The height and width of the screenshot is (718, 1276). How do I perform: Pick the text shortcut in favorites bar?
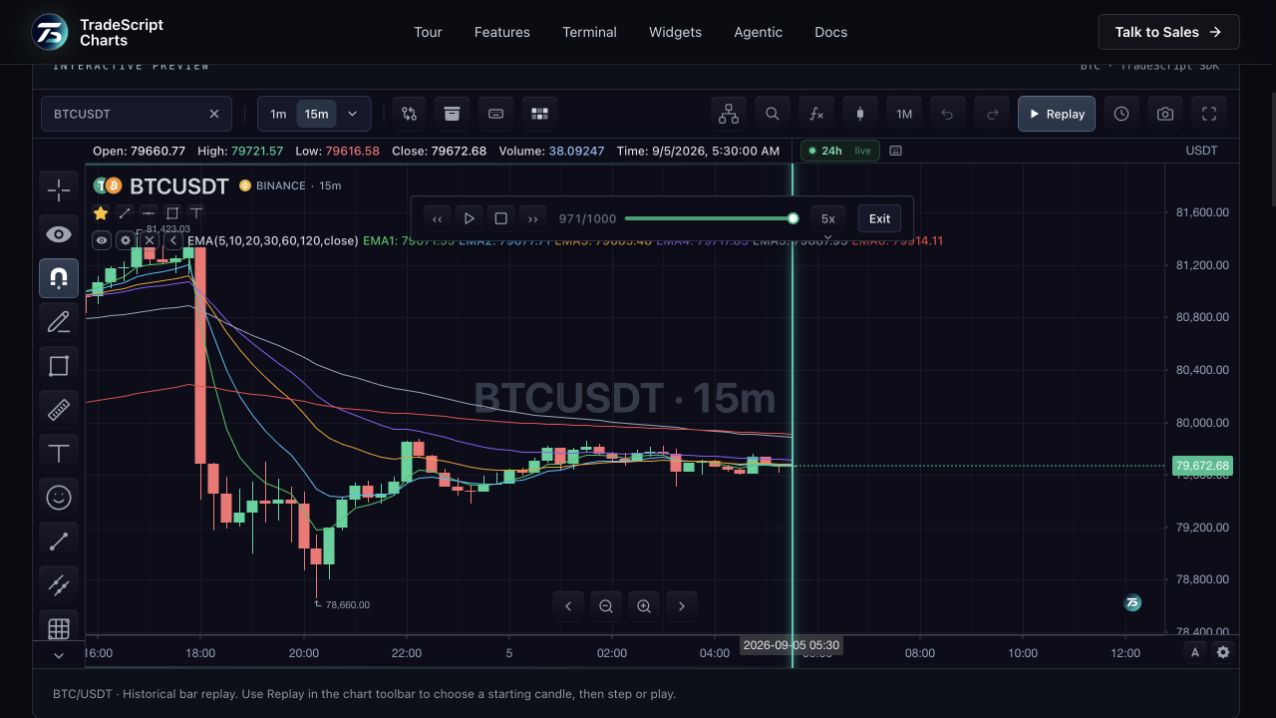pos(196,213)
